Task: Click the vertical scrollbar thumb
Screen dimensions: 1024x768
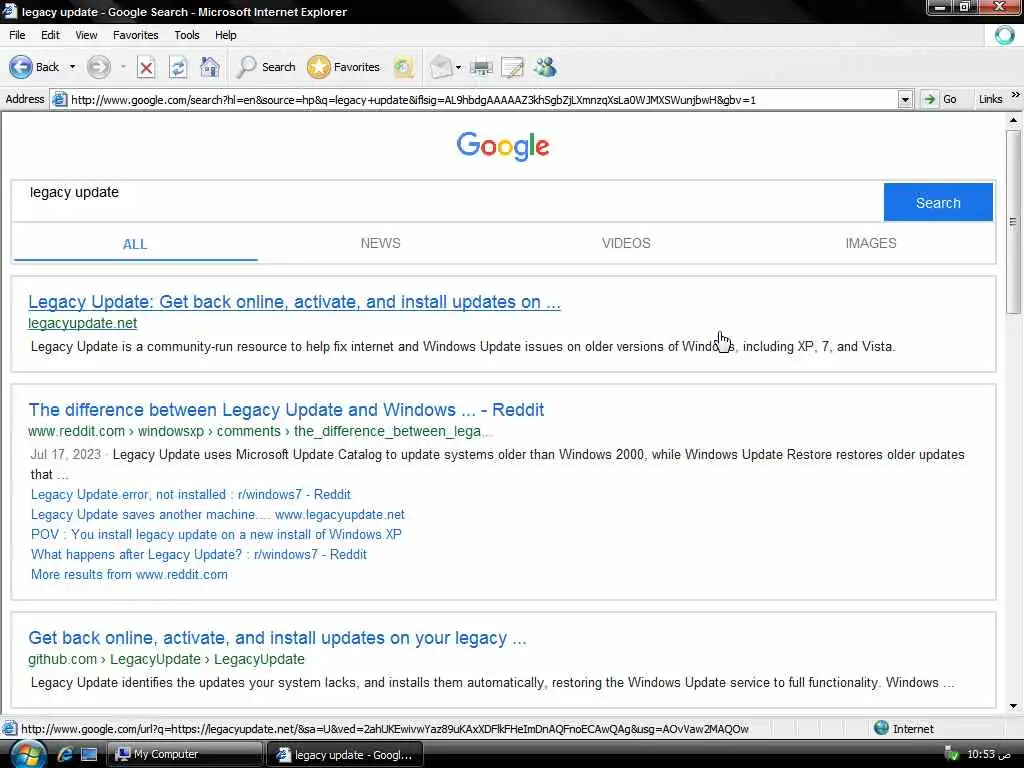Action: (1013, 222)
